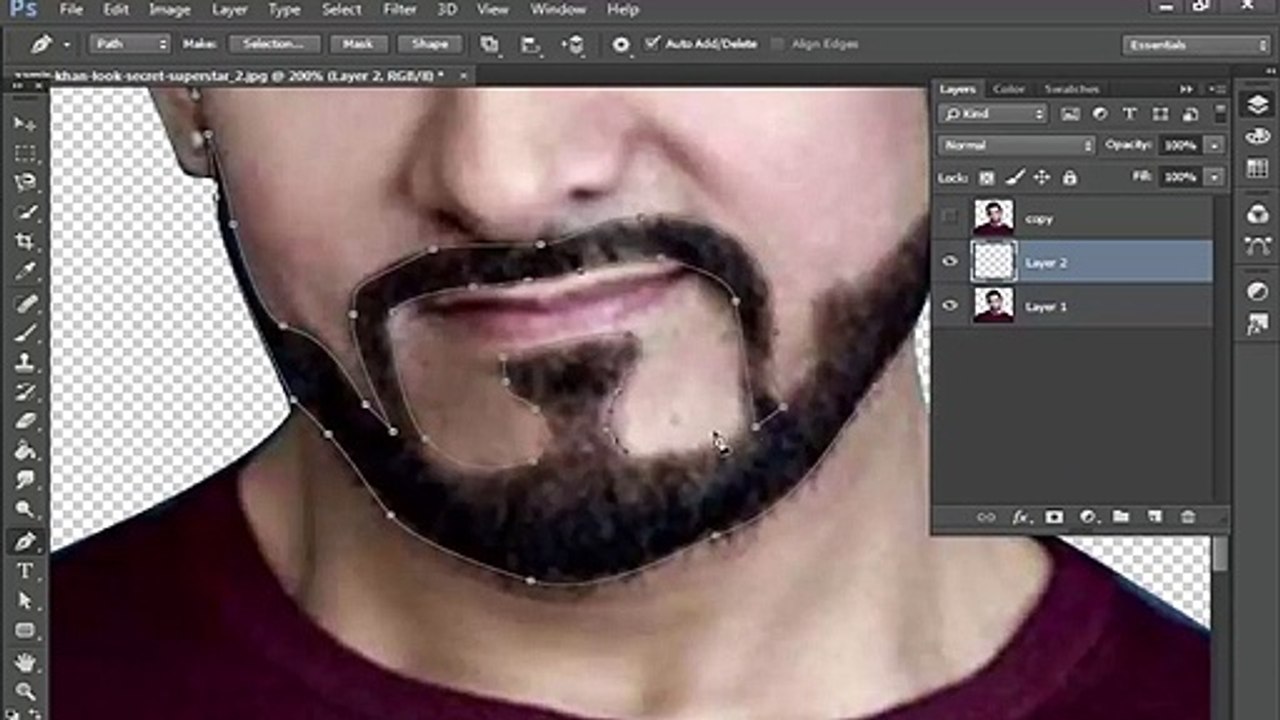The height and width of the screenshot is (720, 1280).
Task: Collapse panels with double-arrow icon
Action: [1186, 89]
